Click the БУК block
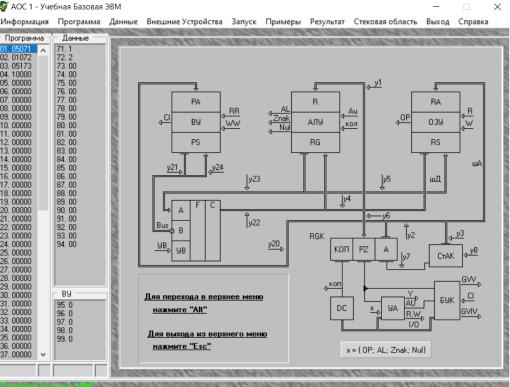This screenshot has height=387, width=510. (447, 300)
